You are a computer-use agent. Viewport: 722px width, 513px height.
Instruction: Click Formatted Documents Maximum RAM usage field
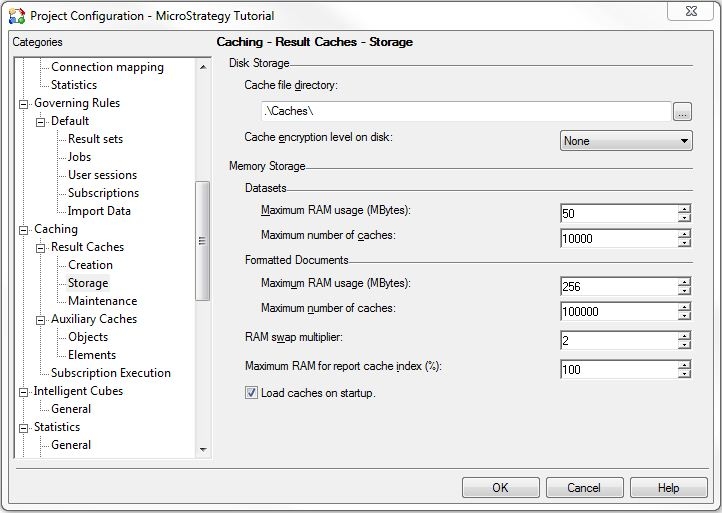(x=619, y=286)
